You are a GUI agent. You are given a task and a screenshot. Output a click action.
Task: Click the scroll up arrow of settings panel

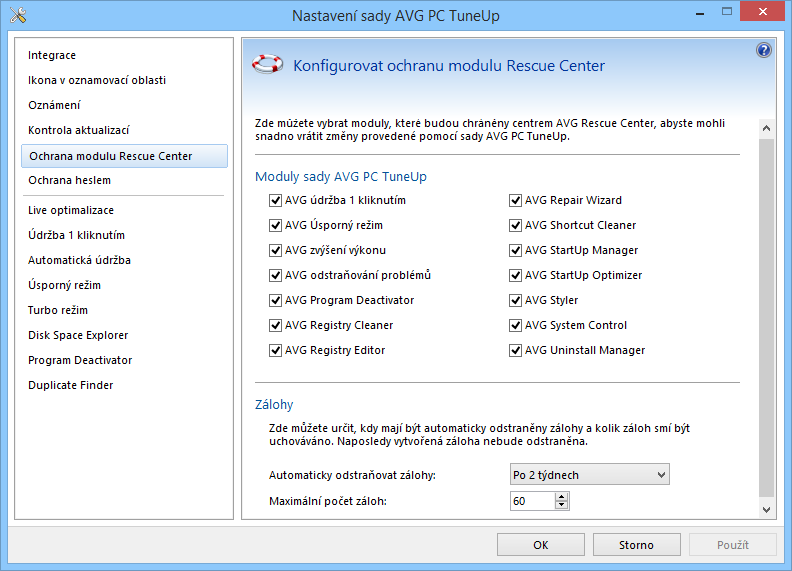(766, 128)
